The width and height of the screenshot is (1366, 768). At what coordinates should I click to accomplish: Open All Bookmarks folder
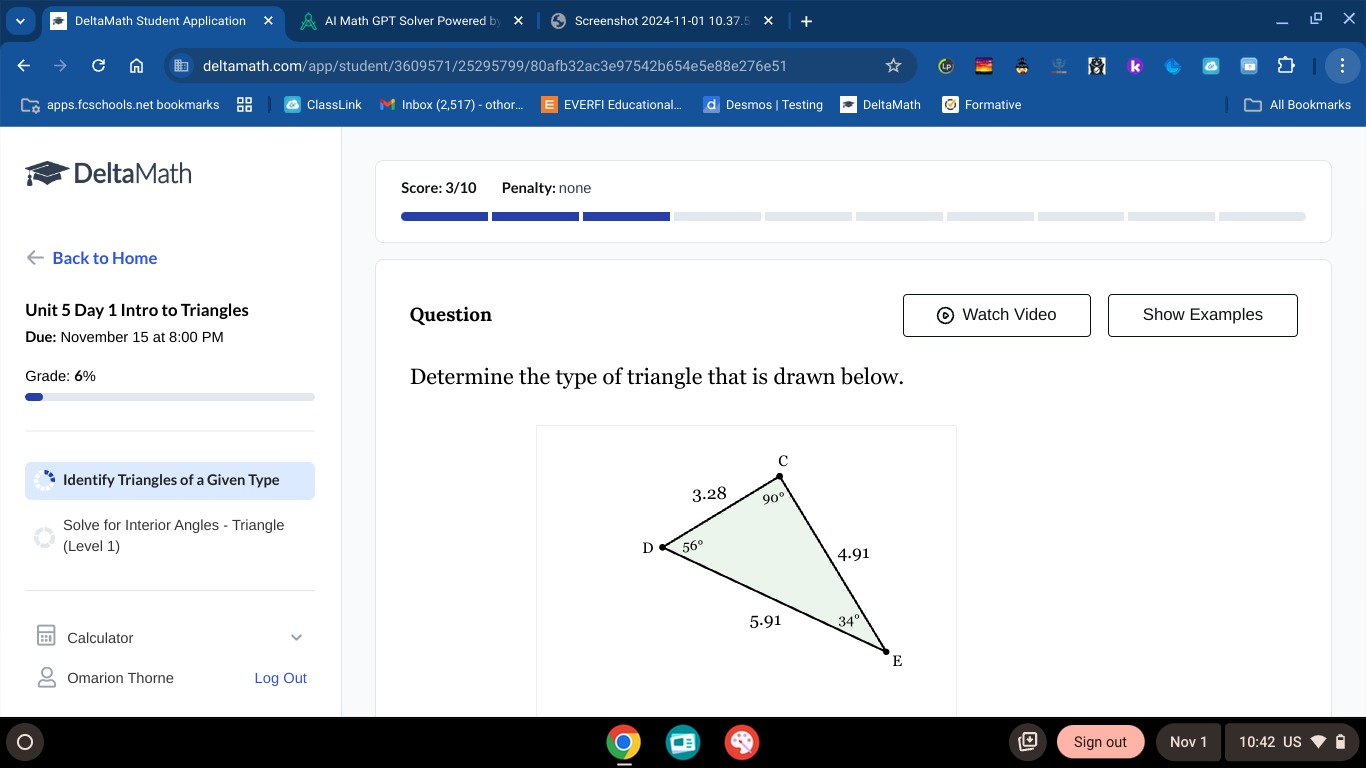coord(1297,104)
